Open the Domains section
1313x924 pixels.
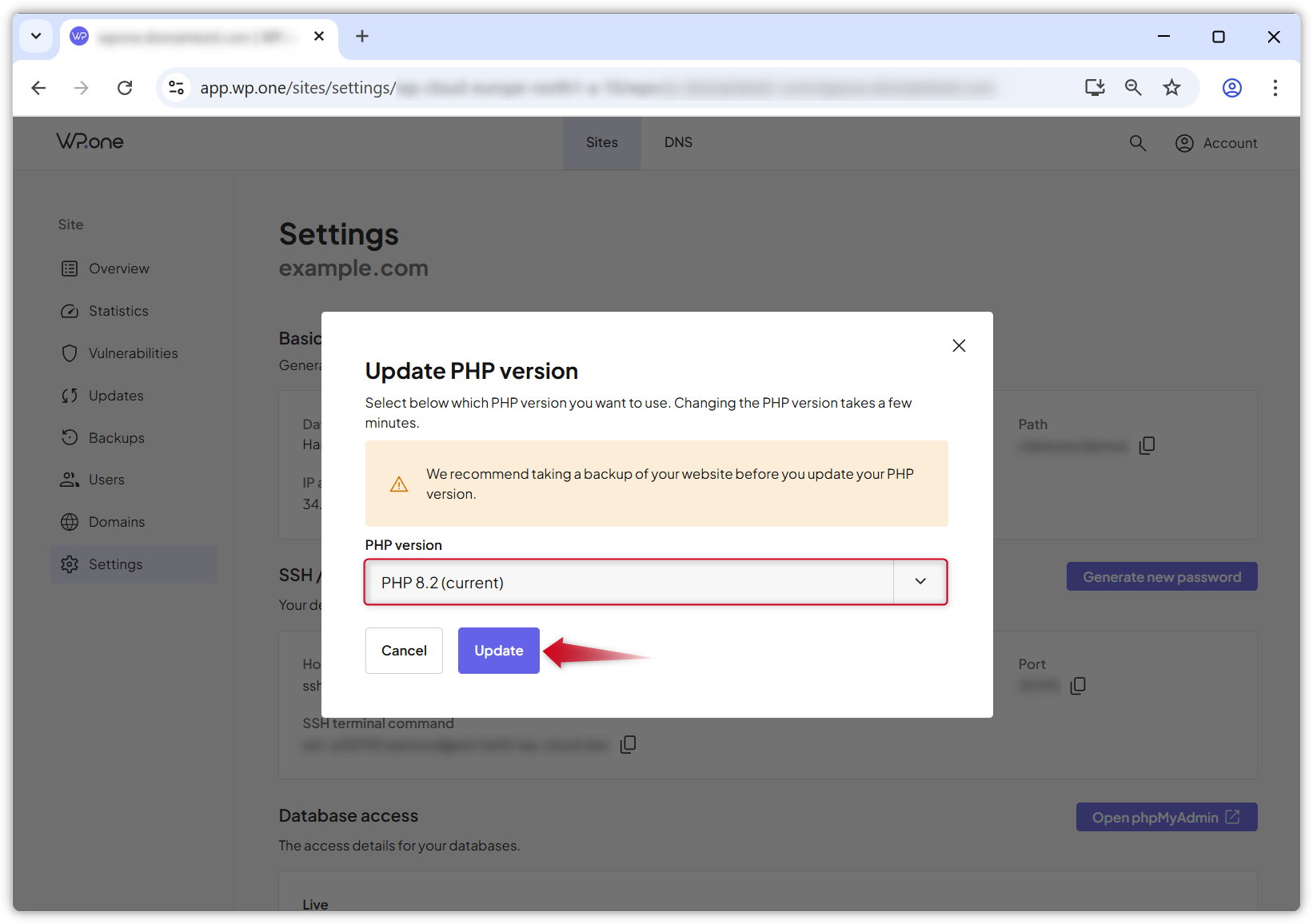(x=116, y=521)
